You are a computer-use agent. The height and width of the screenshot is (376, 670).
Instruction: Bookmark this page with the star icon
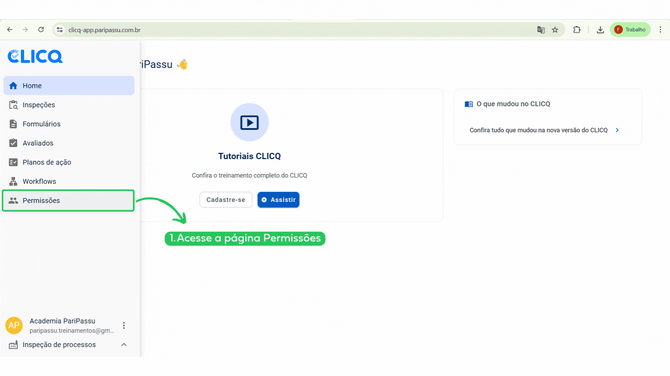(x=555, y=29)
